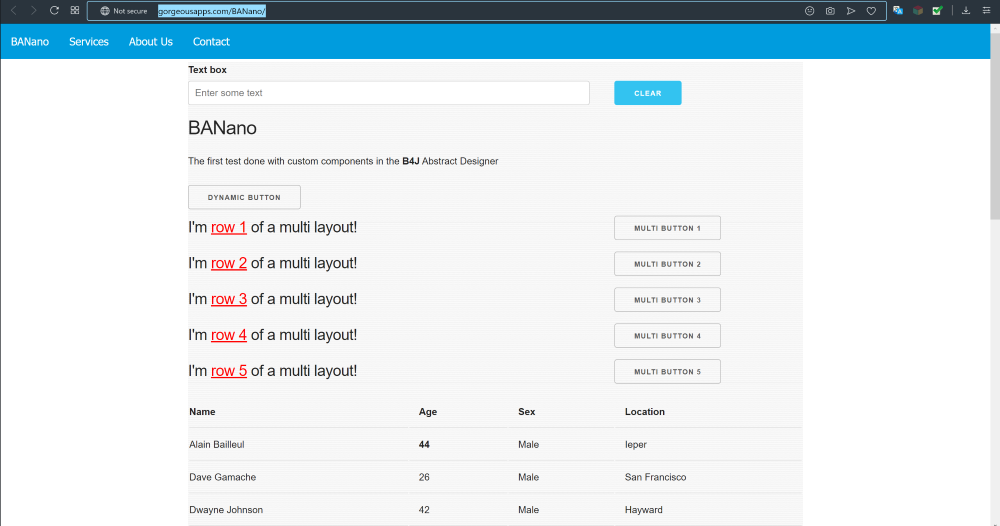
Task: Click the blue CLEAR button
Action: tap(647, 93)
